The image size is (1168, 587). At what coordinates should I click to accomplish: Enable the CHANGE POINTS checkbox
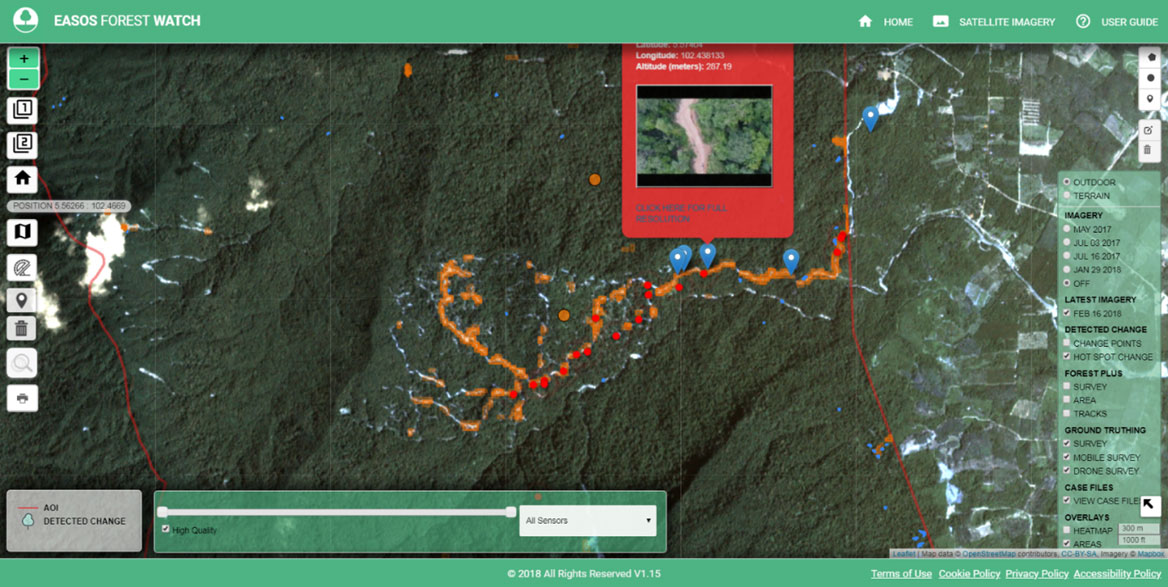click(1067, 343)
